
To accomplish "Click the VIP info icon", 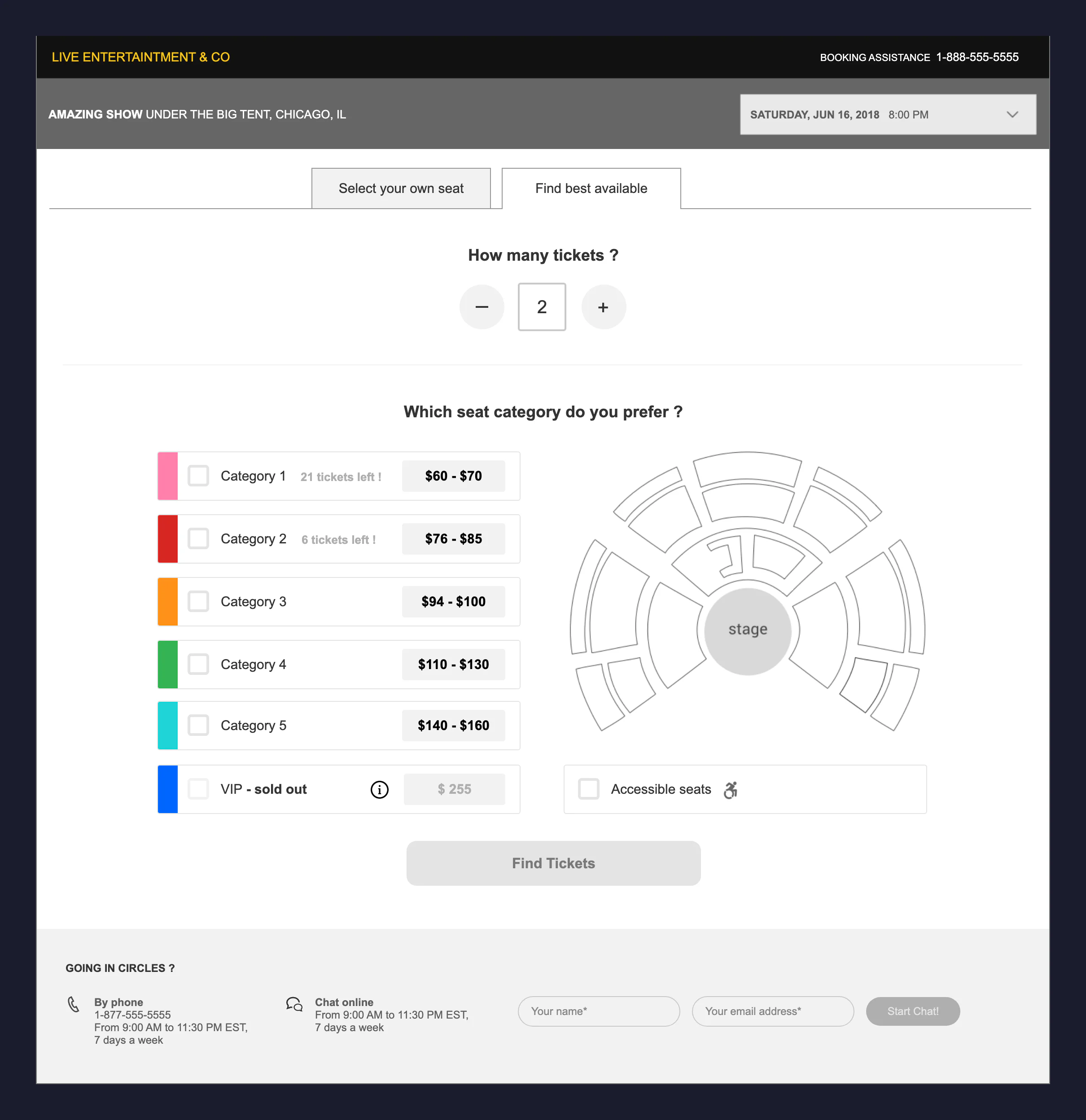I will tap(380, 789).
